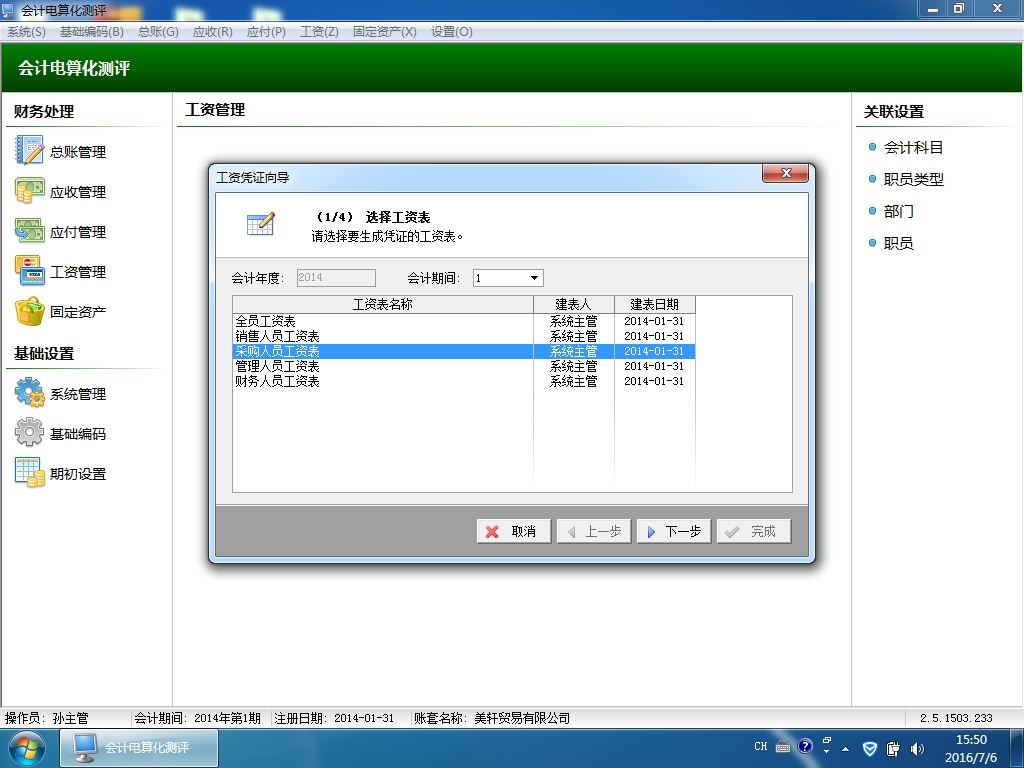1024x768 pixels.
Task: Open 部门 link
Action: [899, 211]
